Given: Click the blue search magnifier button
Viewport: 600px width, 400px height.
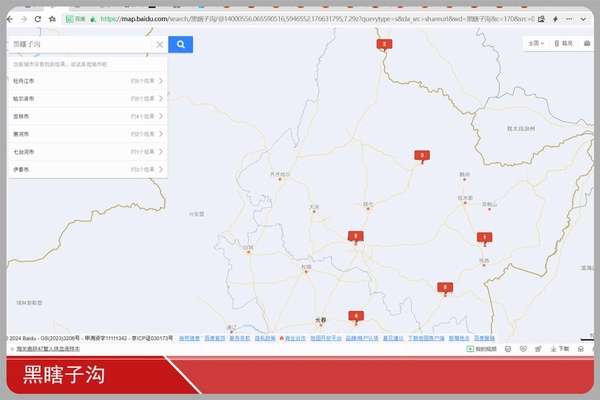Looking at the screenshot, I should [180, 44].
